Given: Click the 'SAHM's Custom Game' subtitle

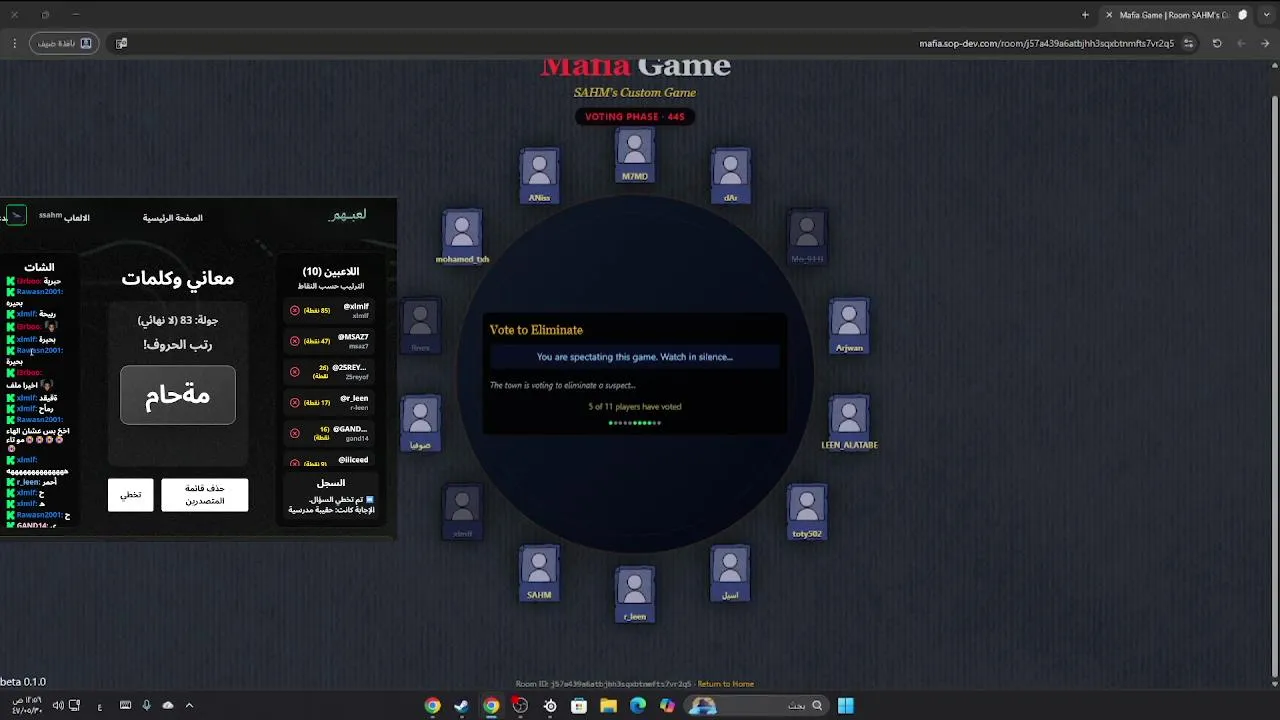Looking at the screenshot, I should pyautogui.click(x=635, y=93).
